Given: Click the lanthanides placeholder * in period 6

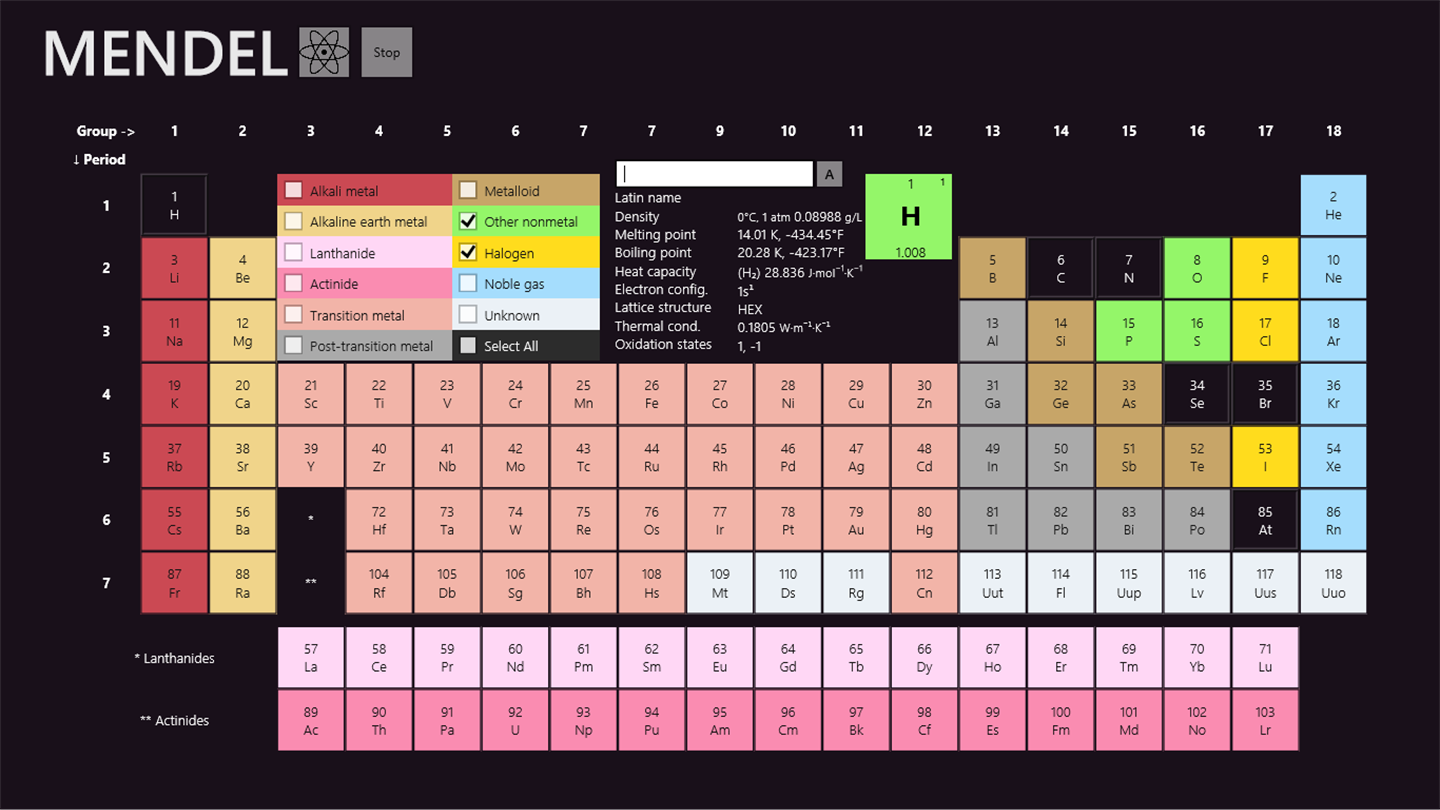Looking at the screenshot, I should tap(311, 520).
